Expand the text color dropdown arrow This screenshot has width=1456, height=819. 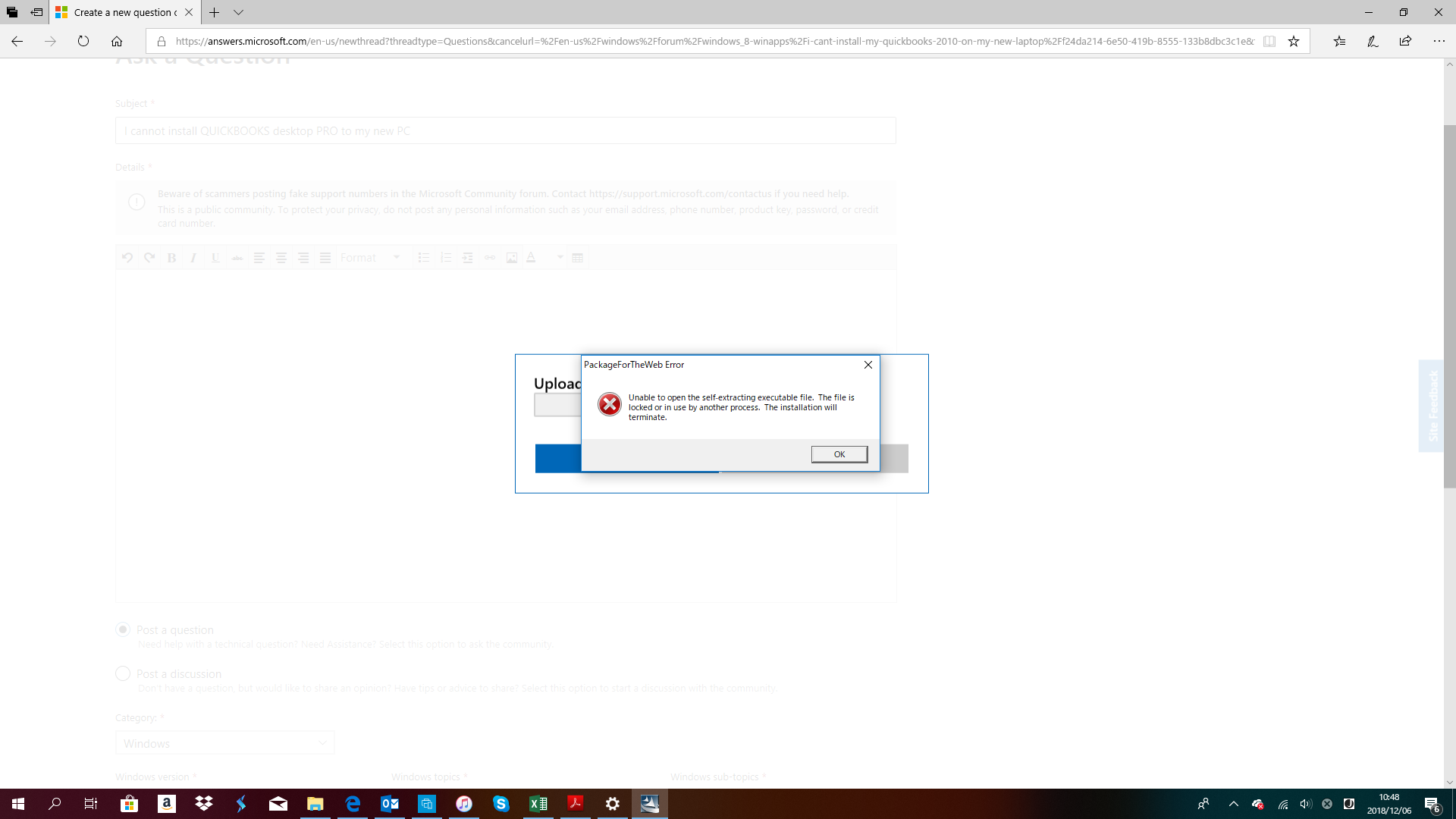tap(560, 258)
